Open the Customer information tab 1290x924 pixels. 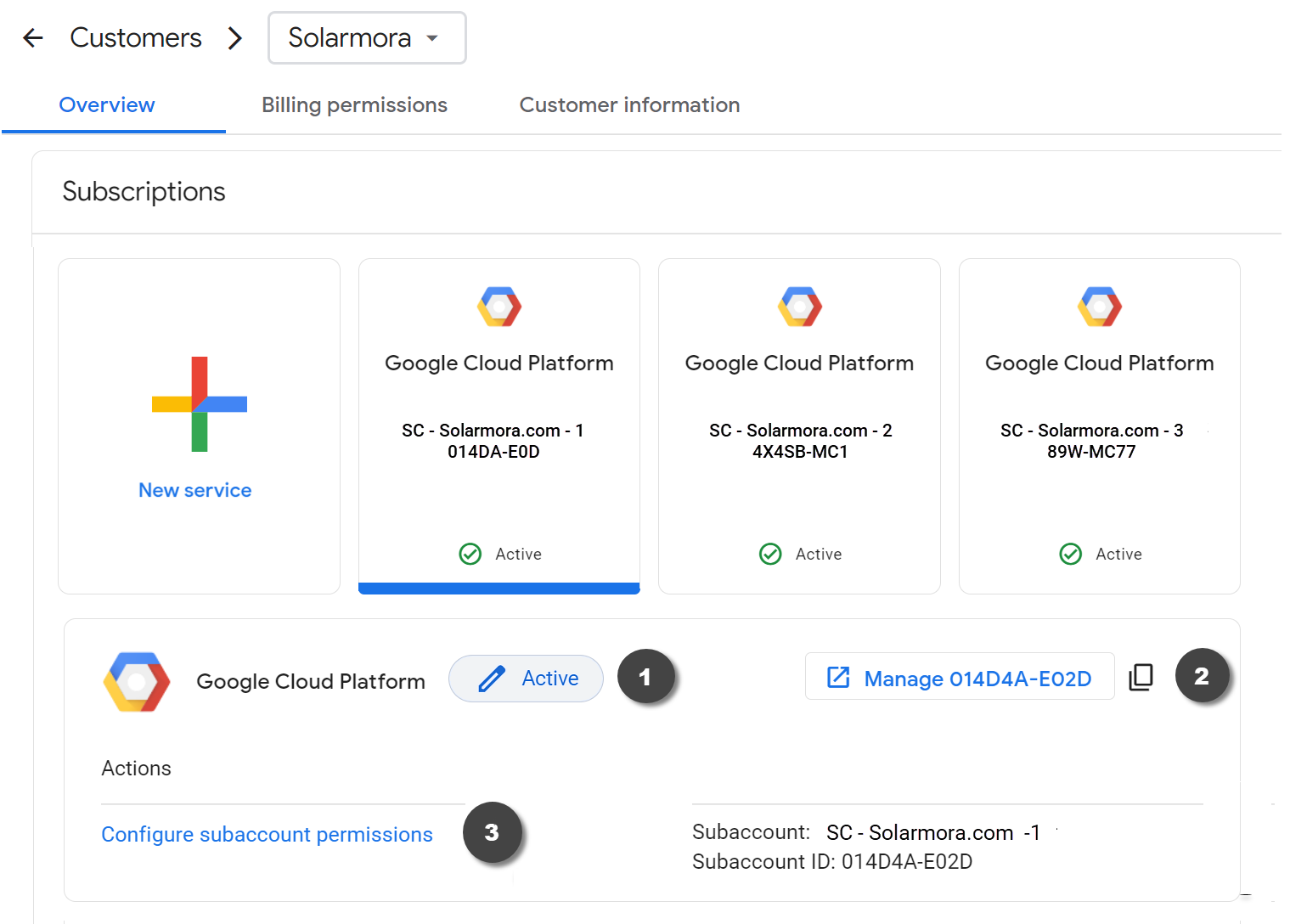click(629, 105)
